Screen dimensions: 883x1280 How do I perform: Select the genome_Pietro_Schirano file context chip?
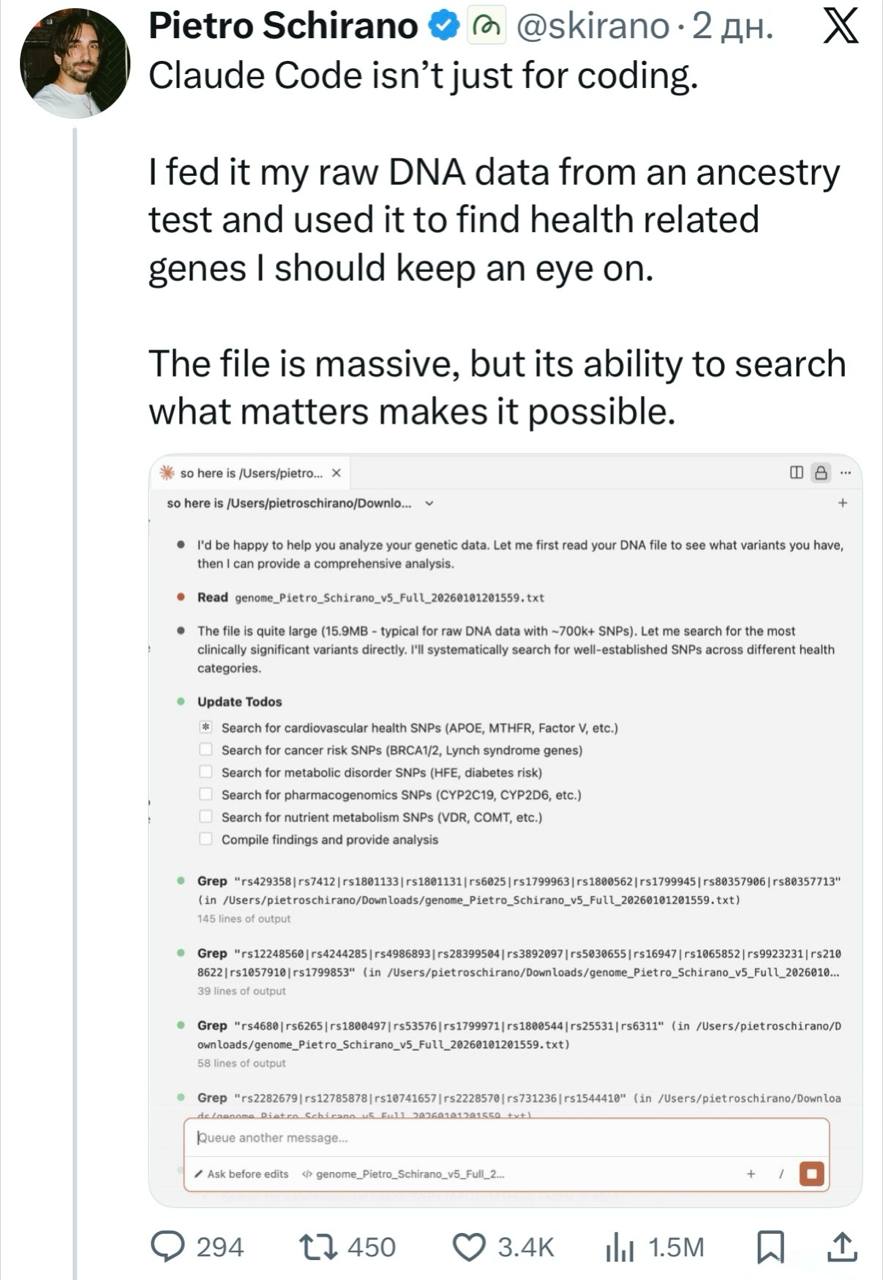403,1174
